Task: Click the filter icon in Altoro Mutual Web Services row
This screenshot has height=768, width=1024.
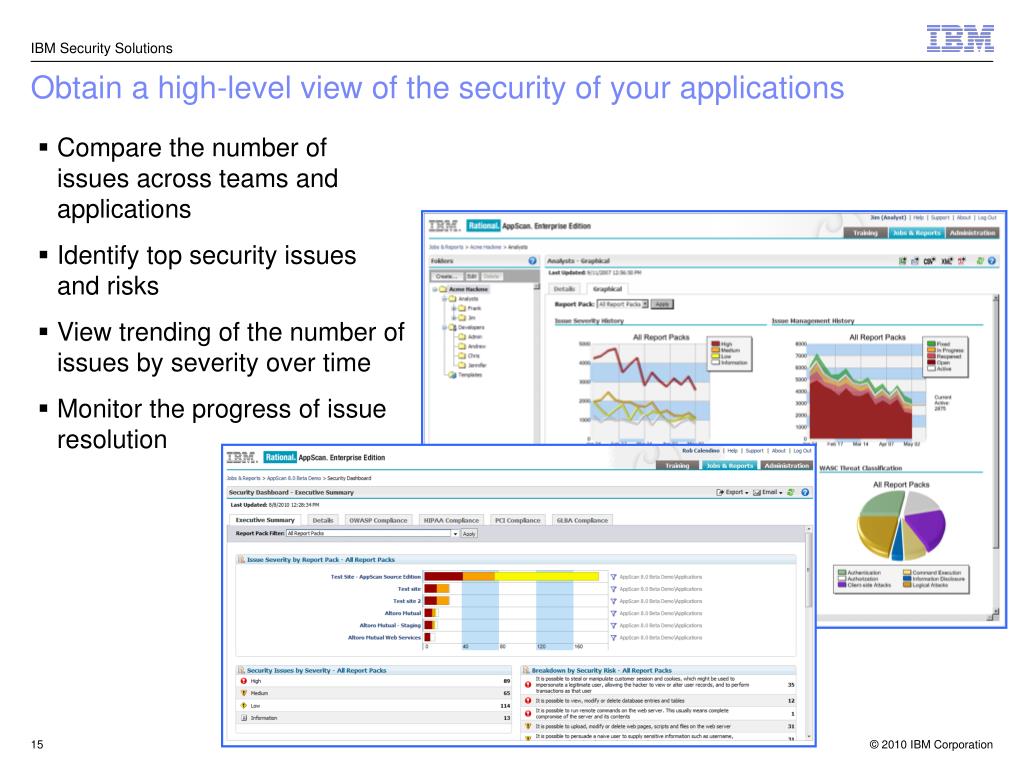Action: (613, 638)
